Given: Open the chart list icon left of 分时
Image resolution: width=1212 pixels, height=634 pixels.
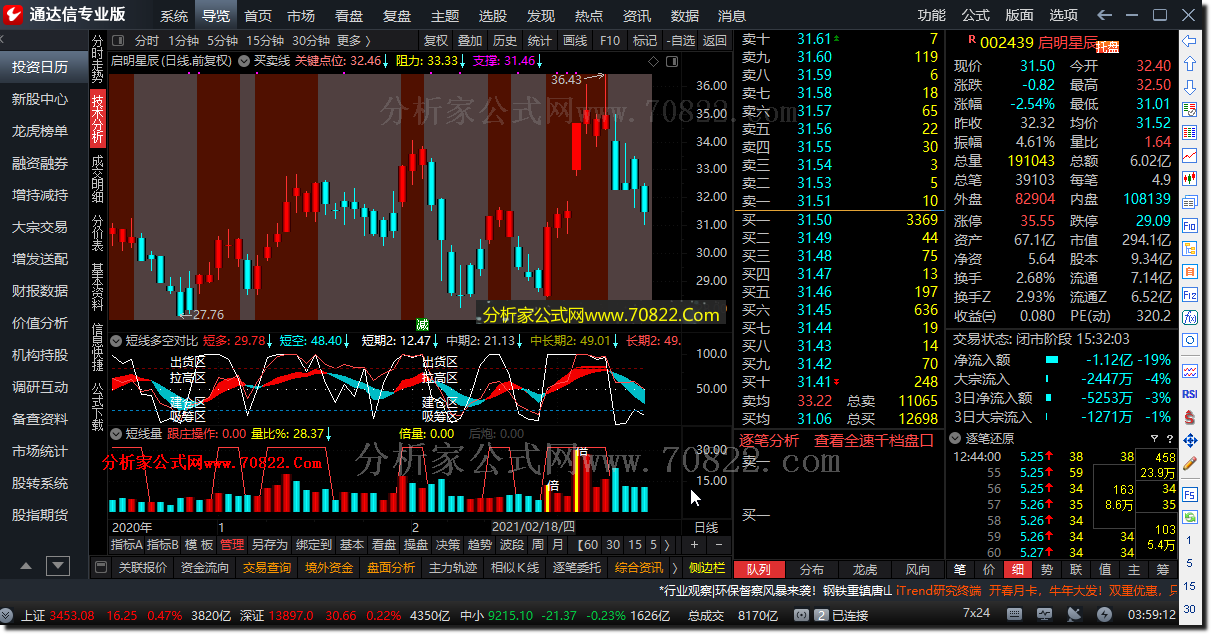Looking at the screenshot, I should [x=118, y=40].
